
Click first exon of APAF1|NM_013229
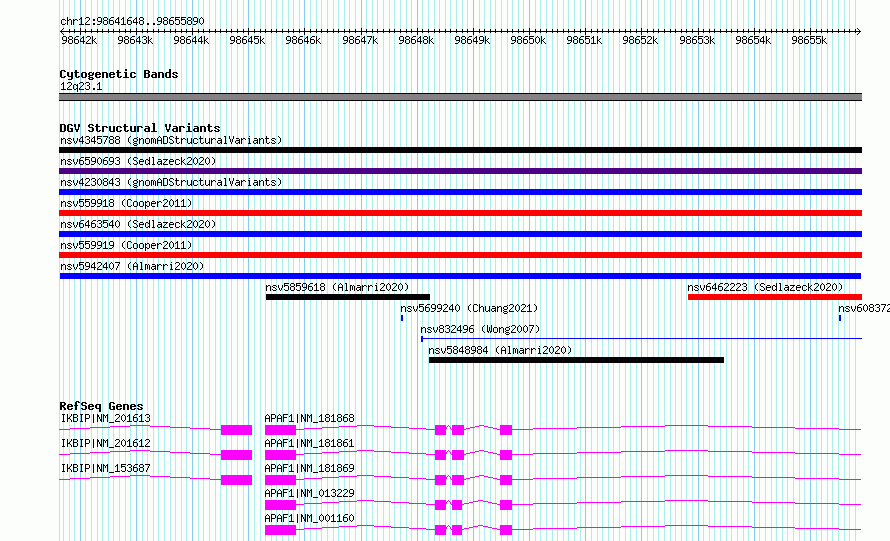click(280, 505)
